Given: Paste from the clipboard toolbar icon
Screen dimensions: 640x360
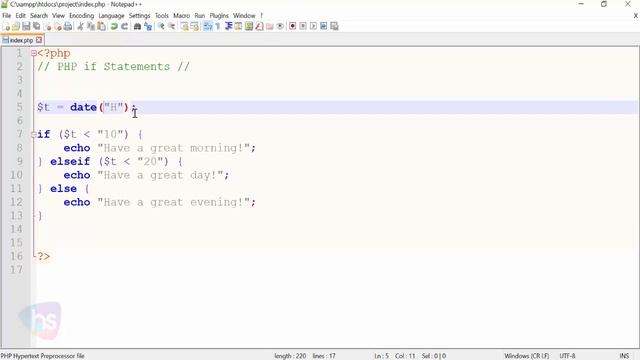Looking at the screenshot, I should 101,27.
